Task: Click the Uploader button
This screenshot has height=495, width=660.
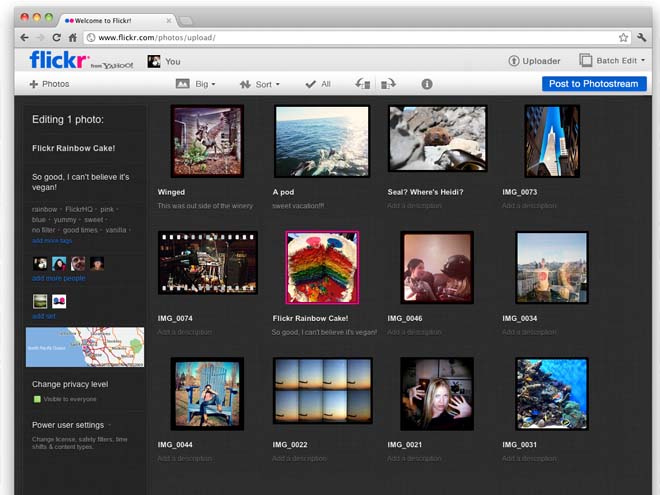Action: 534,61
